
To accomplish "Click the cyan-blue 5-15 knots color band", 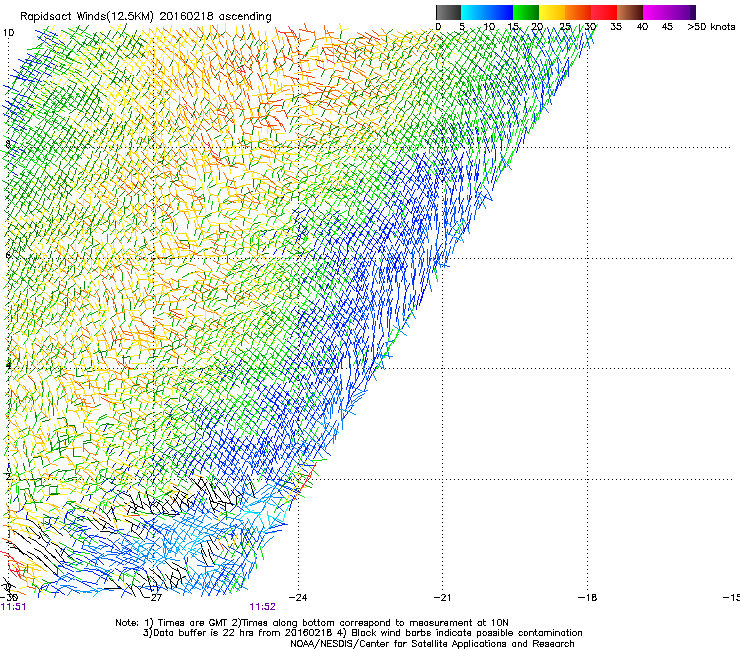I will 487,12.
